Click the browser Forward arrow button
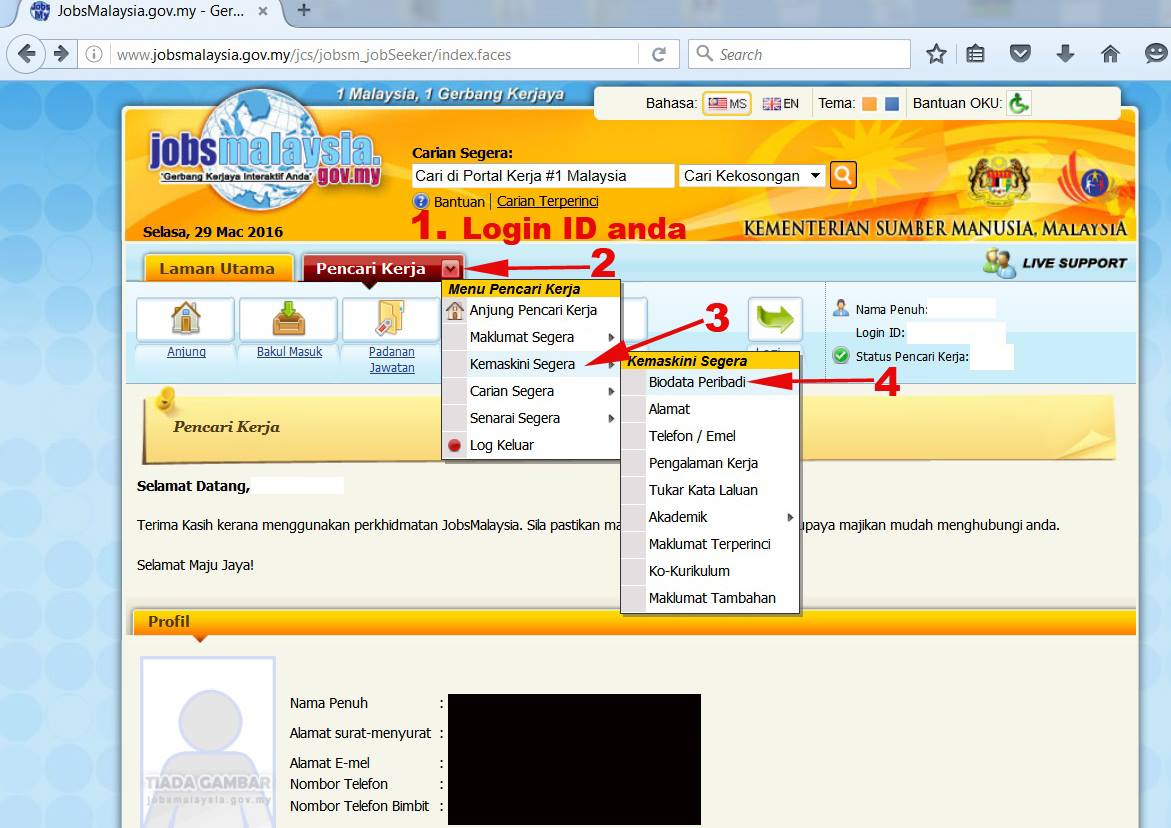Screen dimensions: 1171x828 [x=61, y=54]
